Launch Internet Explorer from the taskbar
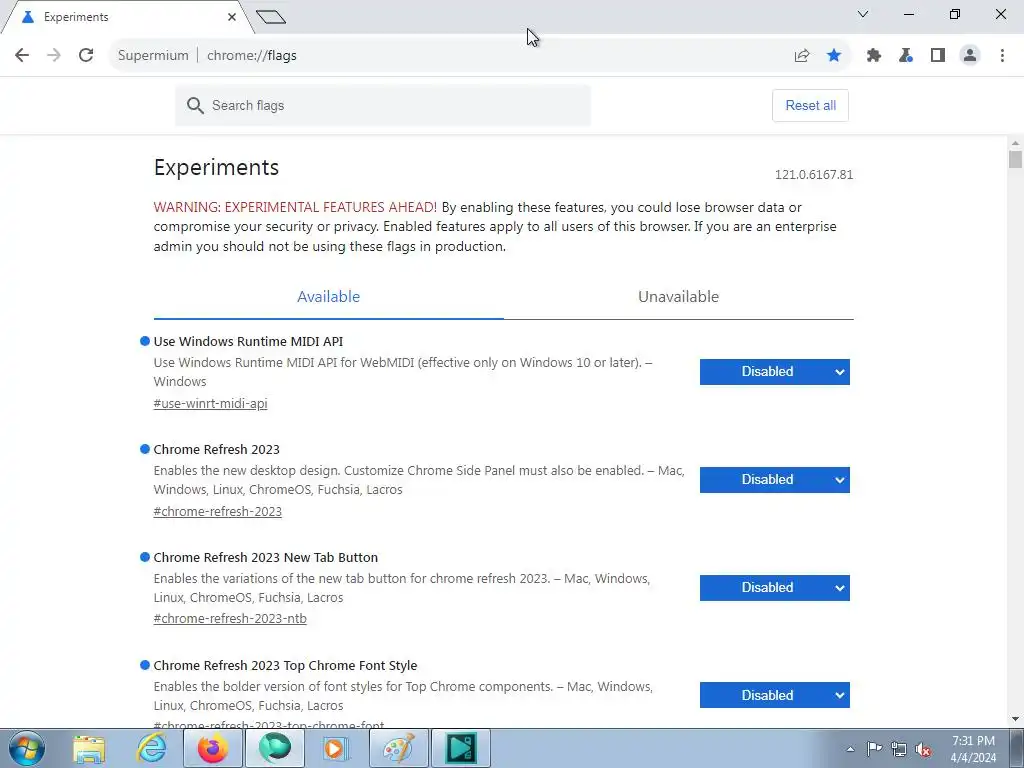The height and width of the screenshot is (768, 1024). pos(152,748)
